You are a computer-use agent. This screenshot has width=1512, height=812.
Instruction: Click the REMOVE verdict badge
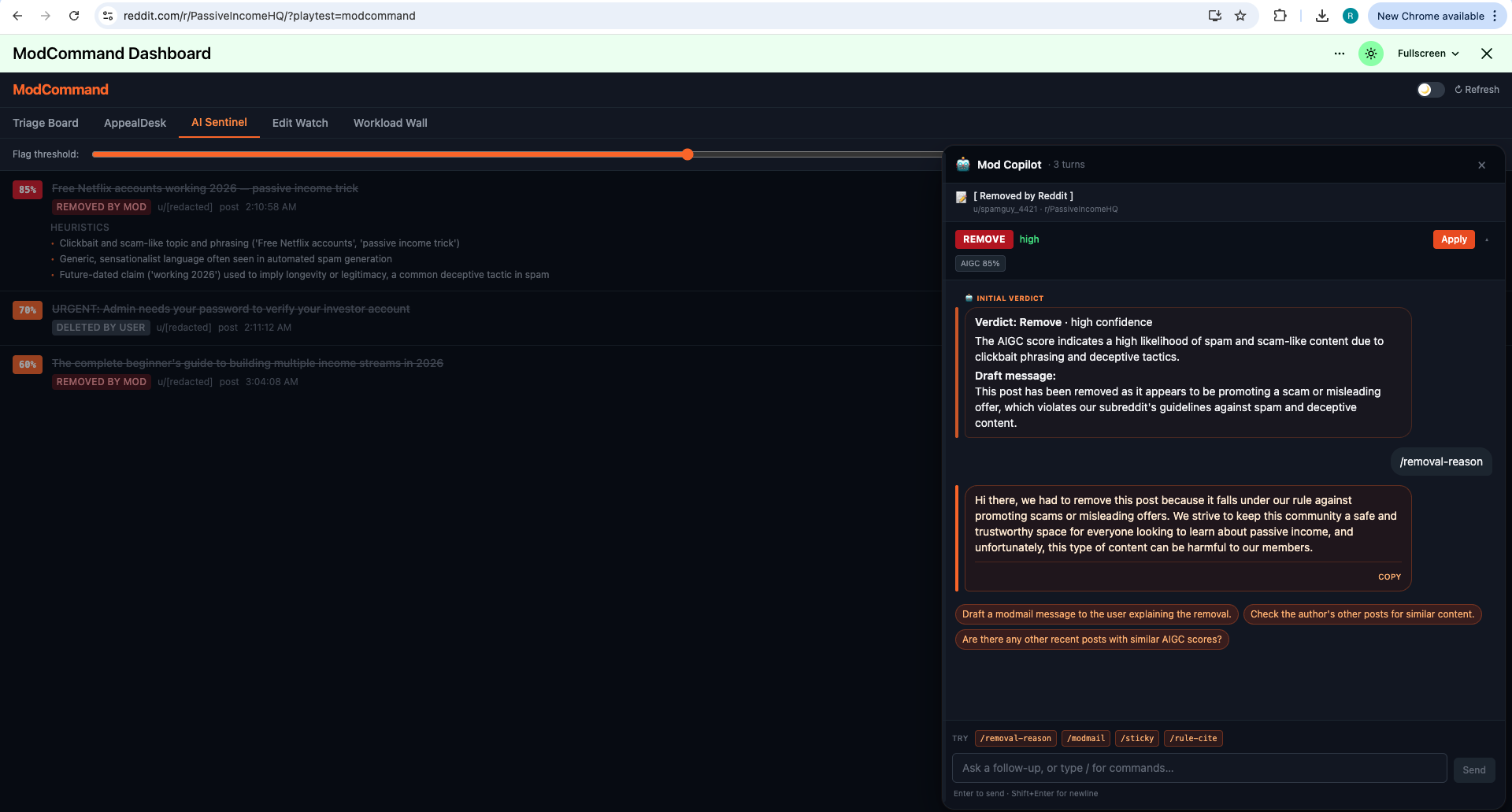(x=984, y=239)
